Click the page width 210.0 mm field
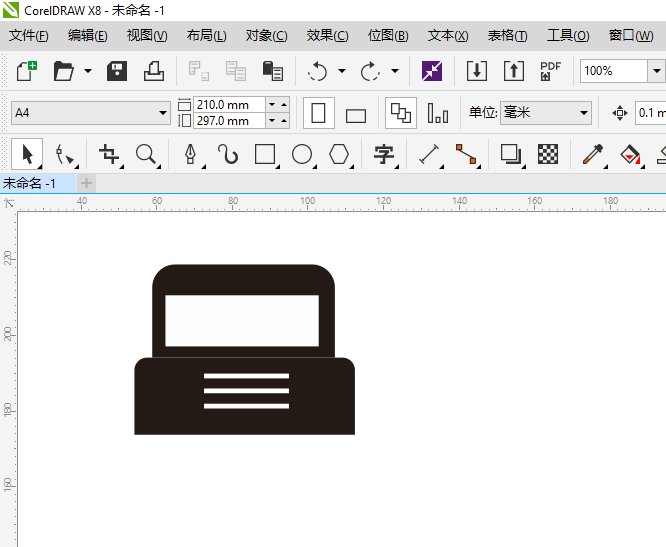This screenshot has height=547, width=666. point(229,104)
